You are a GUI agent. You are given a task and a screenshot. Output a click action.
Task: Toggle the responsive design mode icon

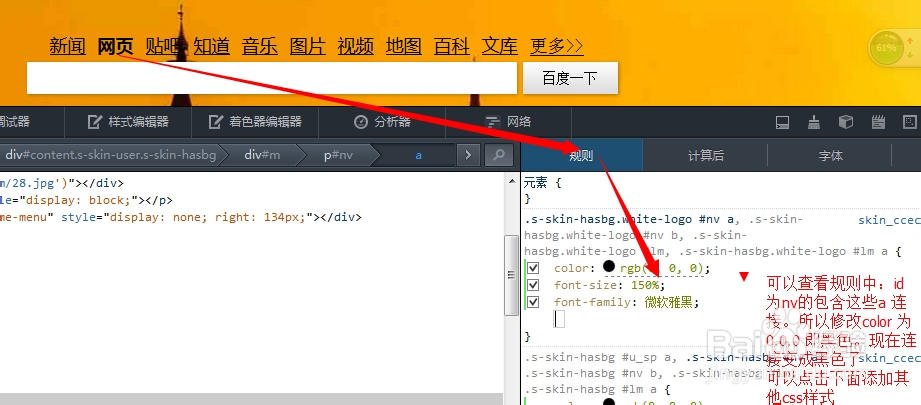click(x=909, y=122)
